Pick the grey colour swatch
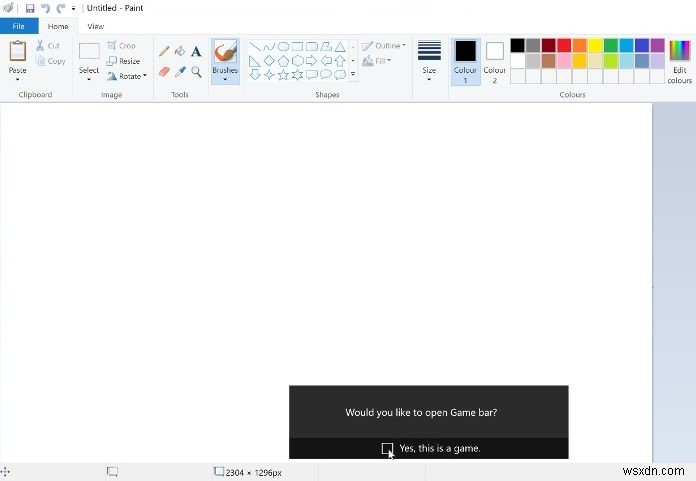This screenshot has width=696, height=481. point(533,45)
